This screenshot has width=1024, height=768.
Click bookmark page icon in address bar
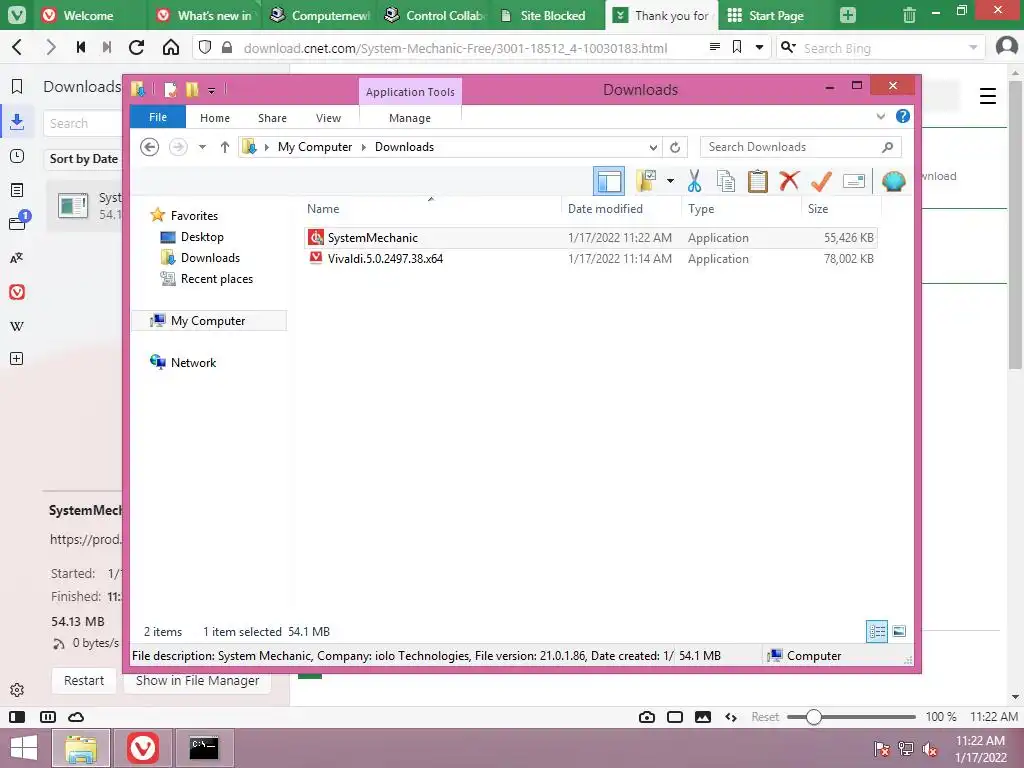[x=737, y=47]
